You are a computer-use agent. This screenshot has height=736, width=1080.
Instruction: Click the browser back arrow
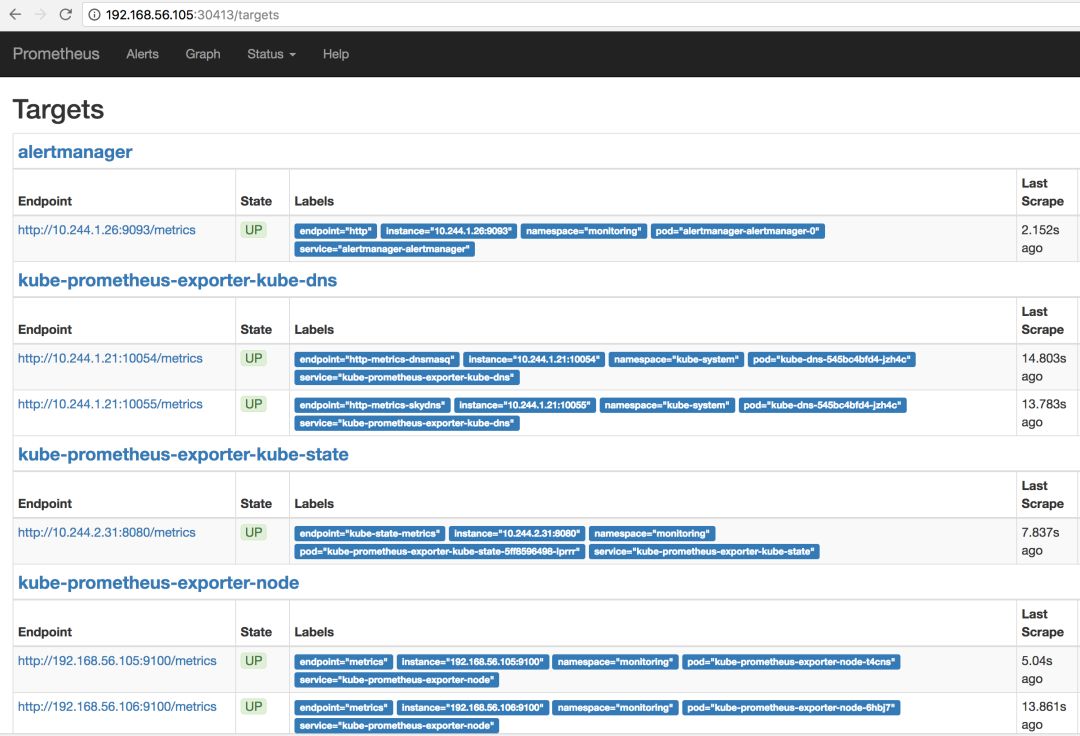tap(15, 14)
